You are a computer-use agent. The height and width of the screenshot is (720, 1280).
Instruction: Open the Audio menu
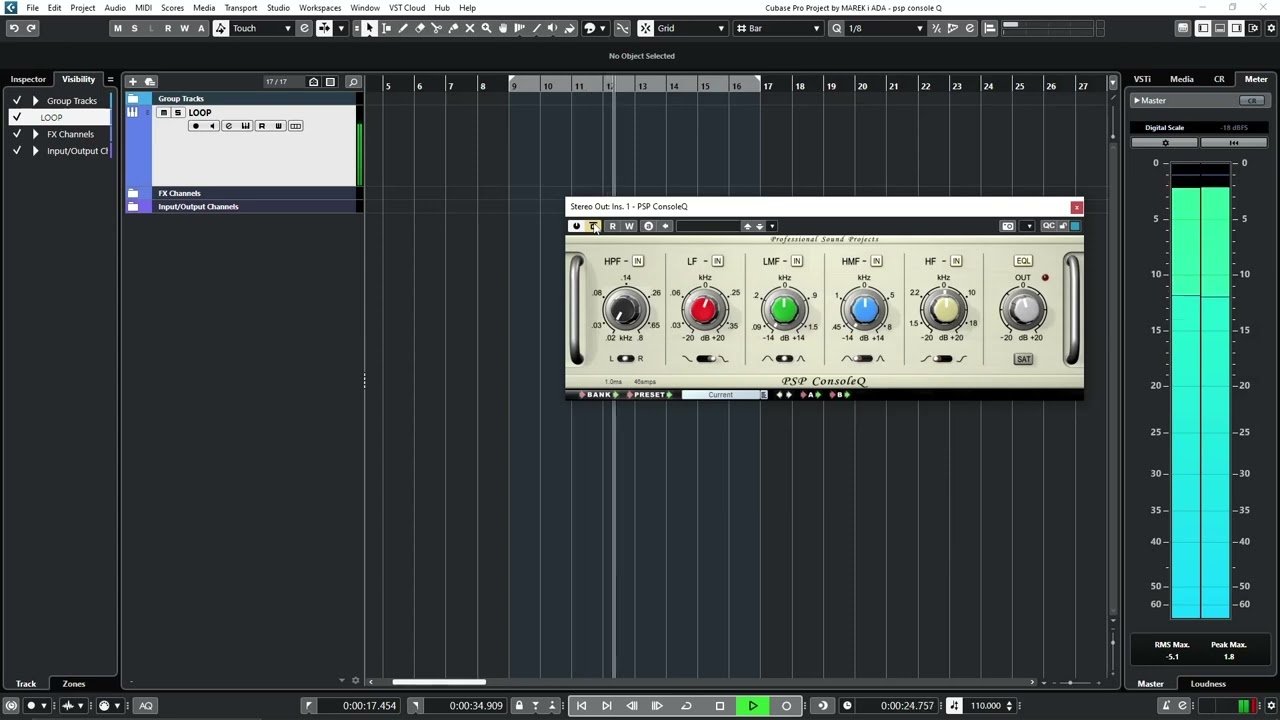click(115, 8)
